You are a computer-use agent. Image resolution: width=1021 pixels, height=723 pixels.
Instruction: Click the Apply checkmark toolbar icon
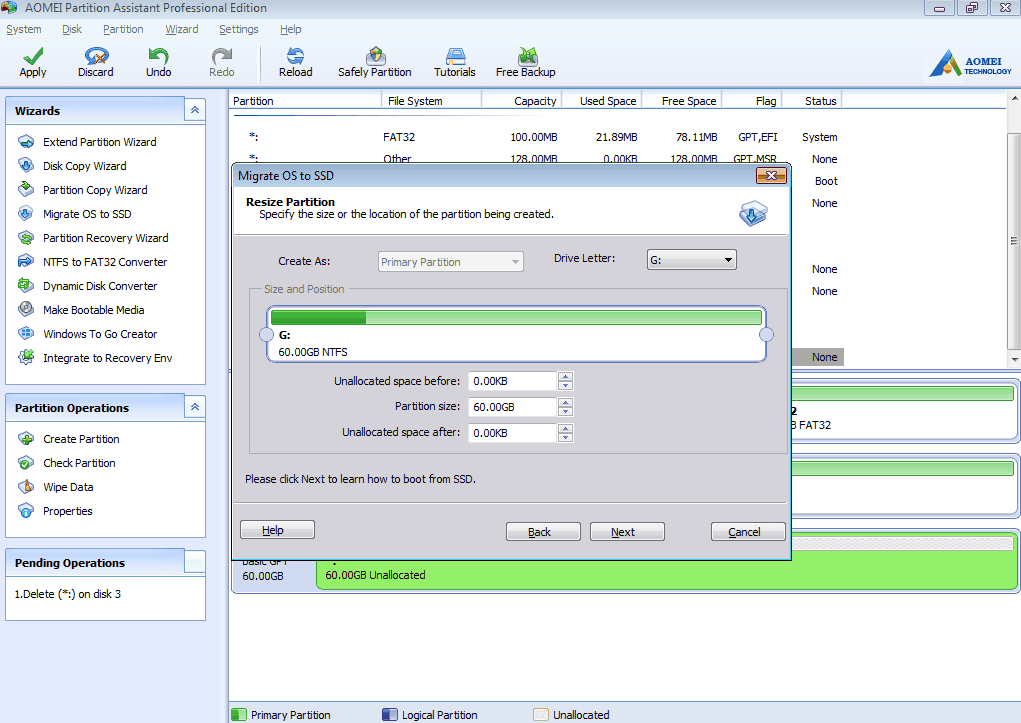[33, 57]
